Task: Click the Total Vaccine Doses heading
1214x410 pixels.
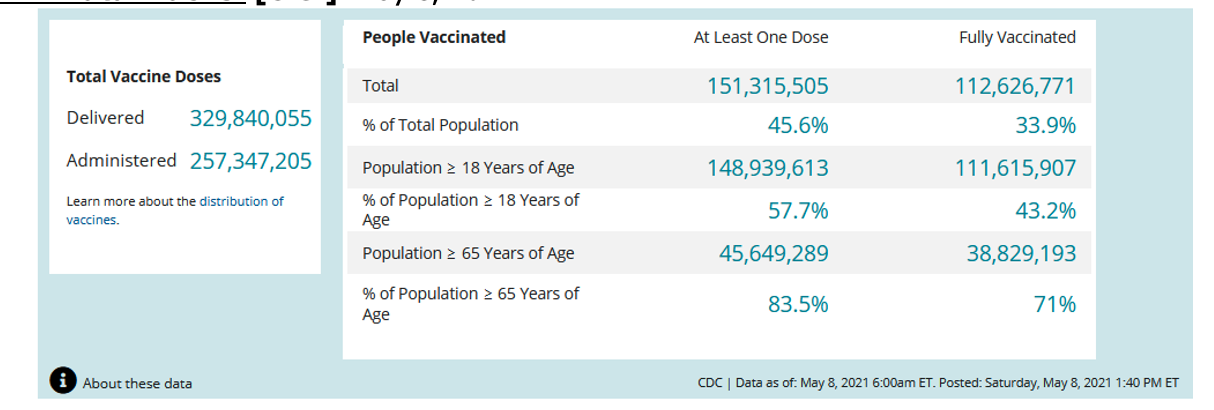Action: point(144,76)
